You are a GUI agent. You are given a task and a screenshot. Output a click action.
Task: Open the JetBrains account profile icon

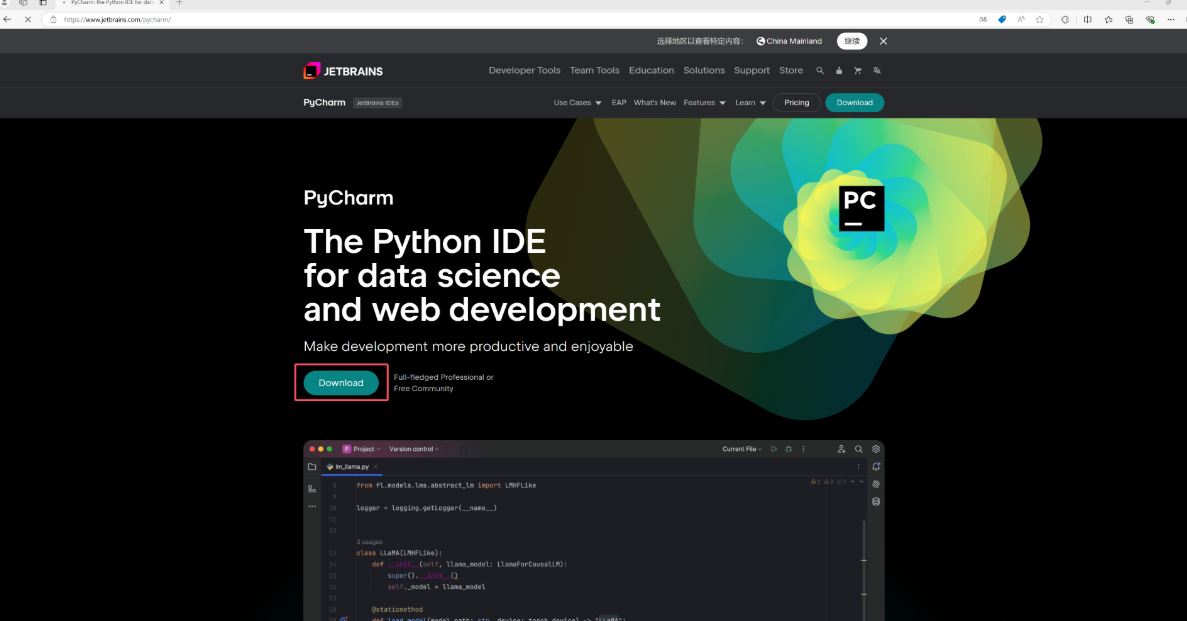(x=839, y=71)
